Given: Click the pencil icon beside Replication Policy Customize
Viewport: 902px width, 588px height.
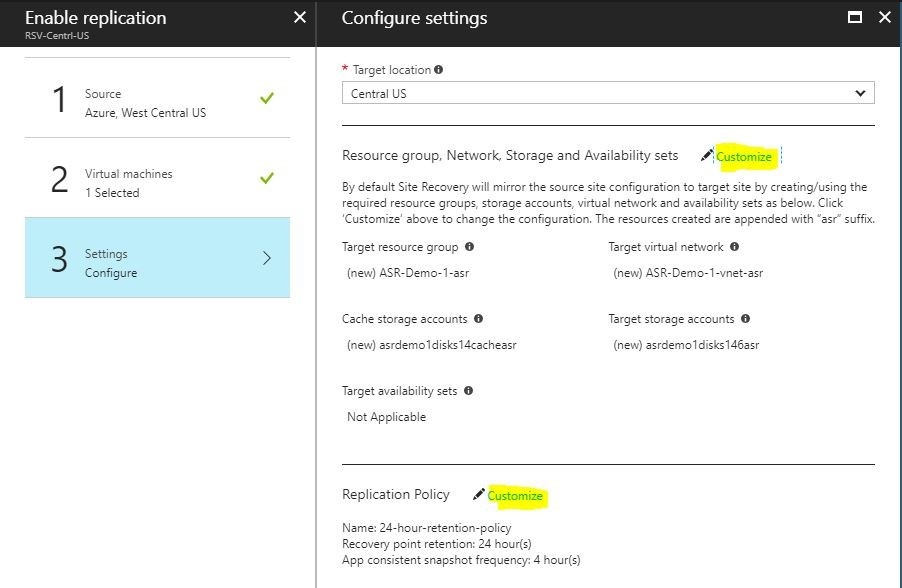Looking at the screenshot, I should (481, 494).
